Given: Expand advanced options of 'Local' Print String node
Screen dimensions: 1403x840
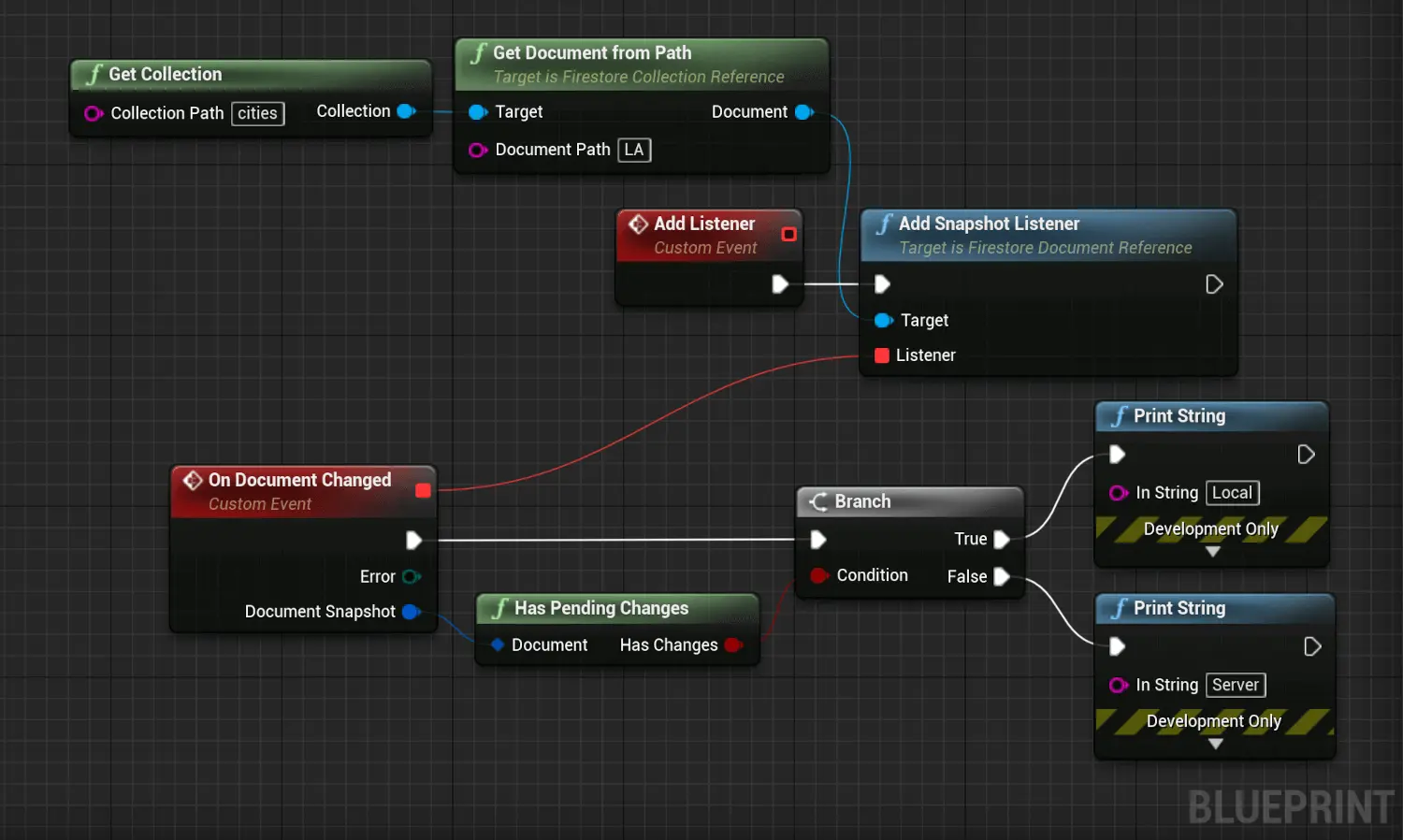Looking at the screenshot, I should point(1213,552).
